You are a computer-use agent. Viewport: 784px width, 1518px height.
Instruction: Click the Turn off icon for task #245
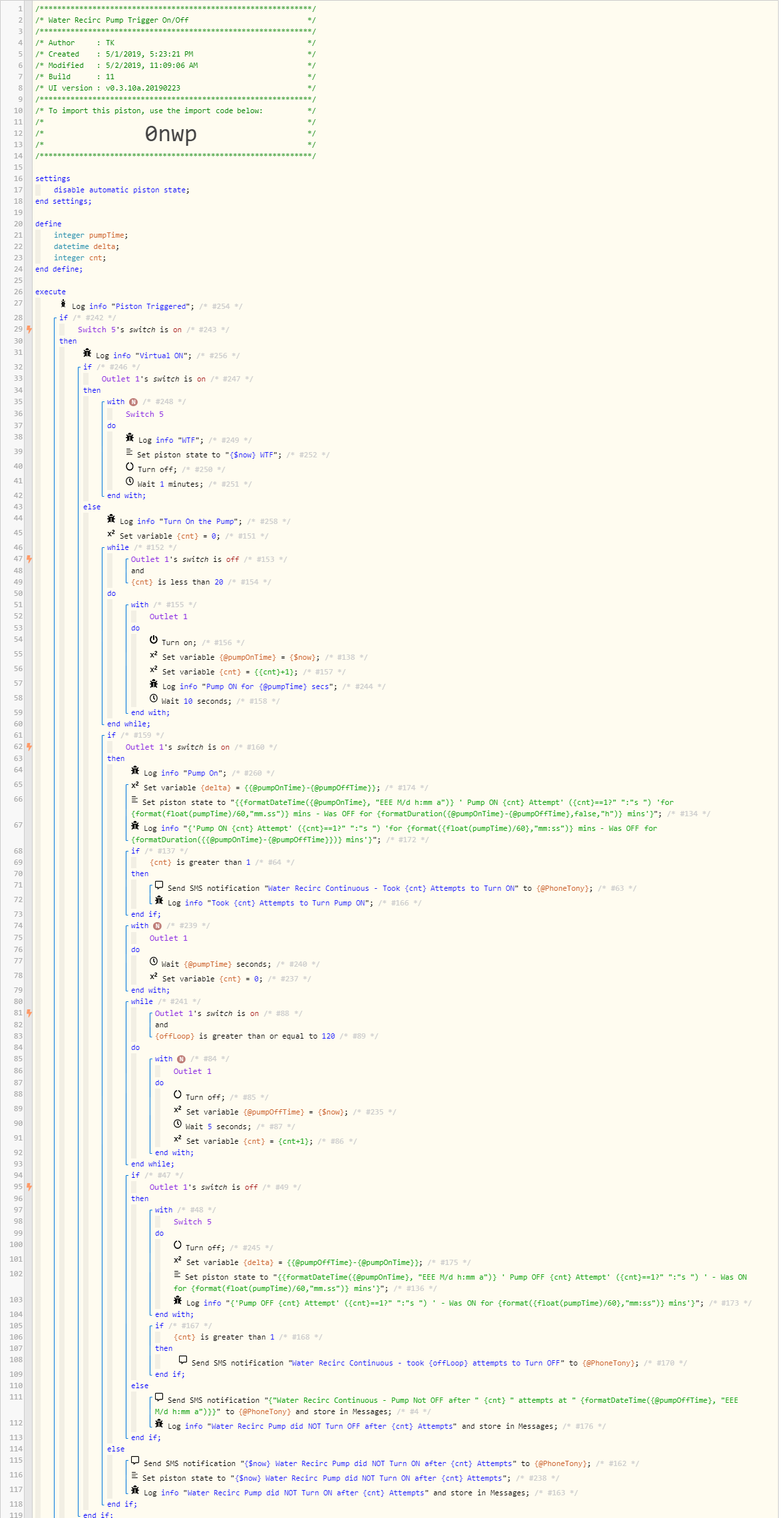178,1245
